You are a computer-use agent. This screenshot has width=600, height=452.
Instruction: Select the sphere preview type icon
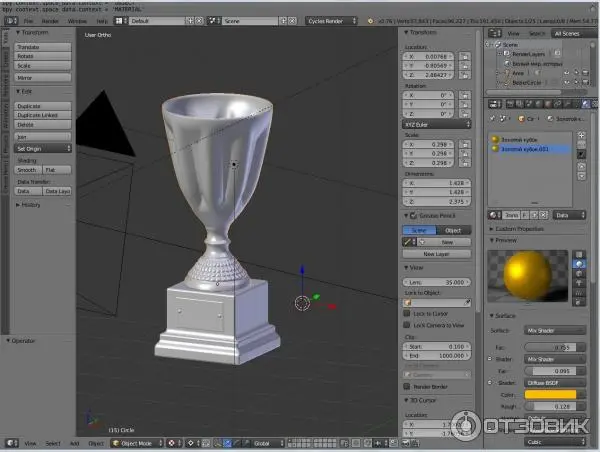[x=579, y=264]
